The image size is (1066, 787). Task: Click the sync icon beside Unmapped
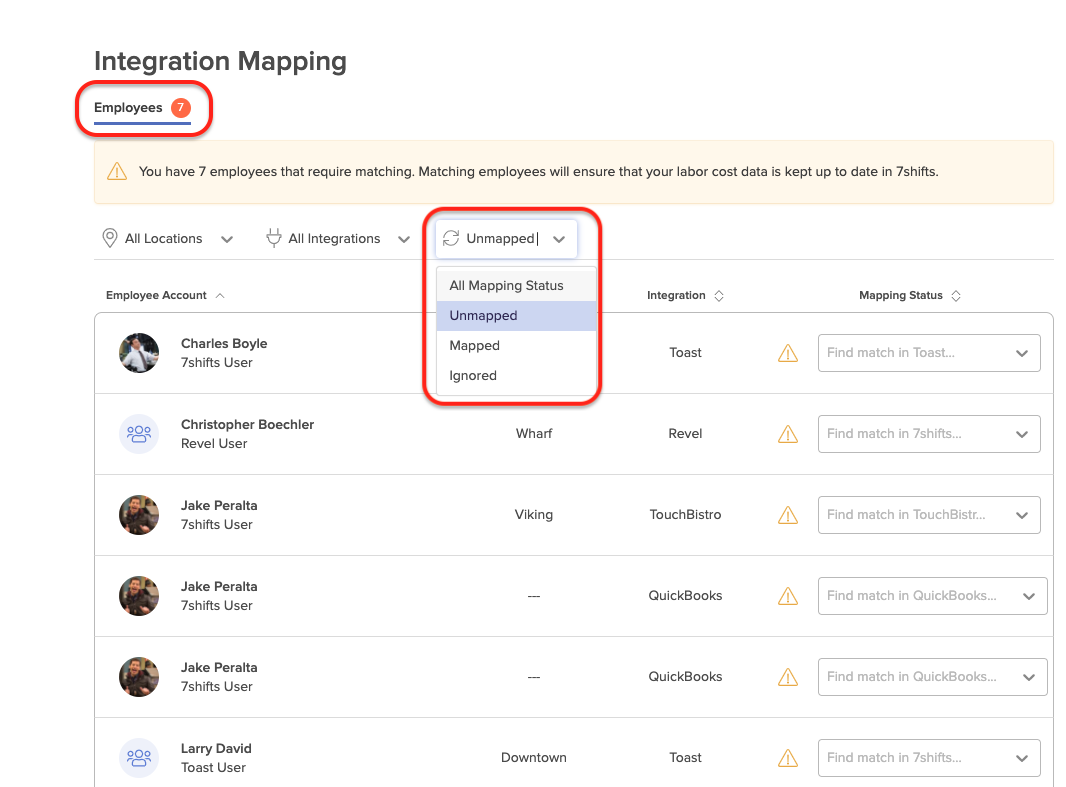(451, 239)
